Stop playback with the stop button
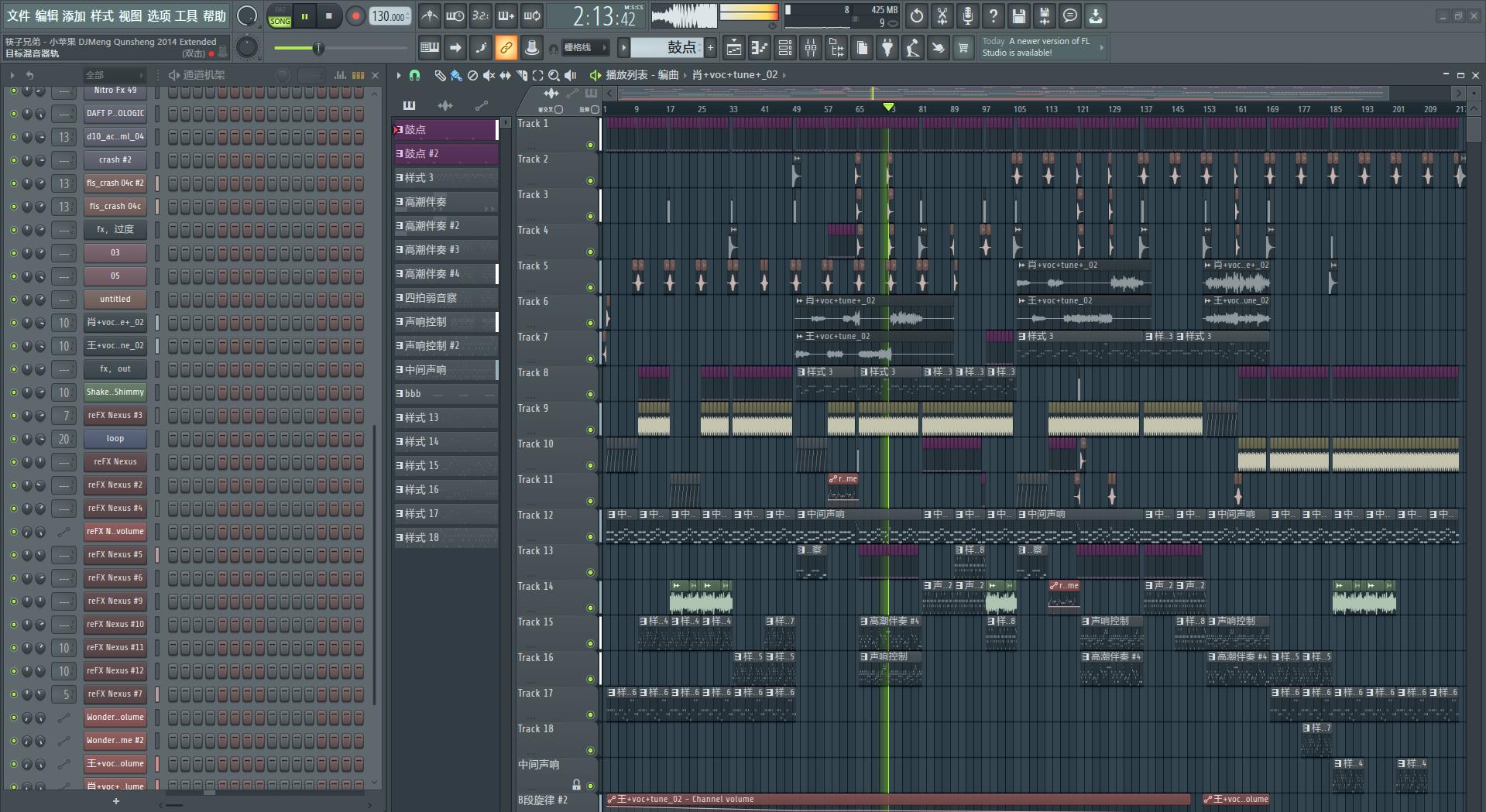This screenshot has height=812, width=1486. [329, 16]
